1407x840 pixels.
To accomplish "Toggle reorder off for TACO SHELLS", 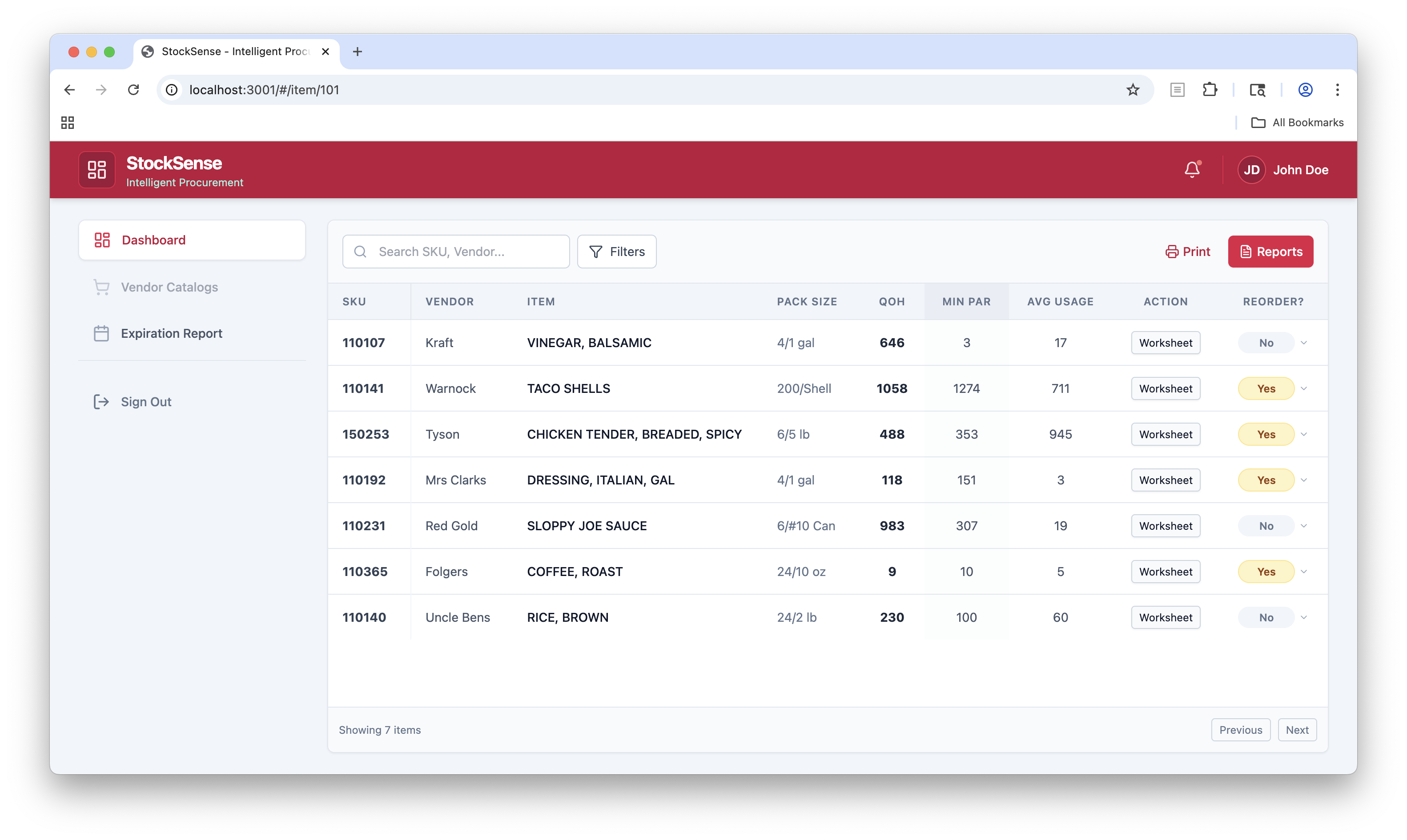I will tap(1266, 388).
